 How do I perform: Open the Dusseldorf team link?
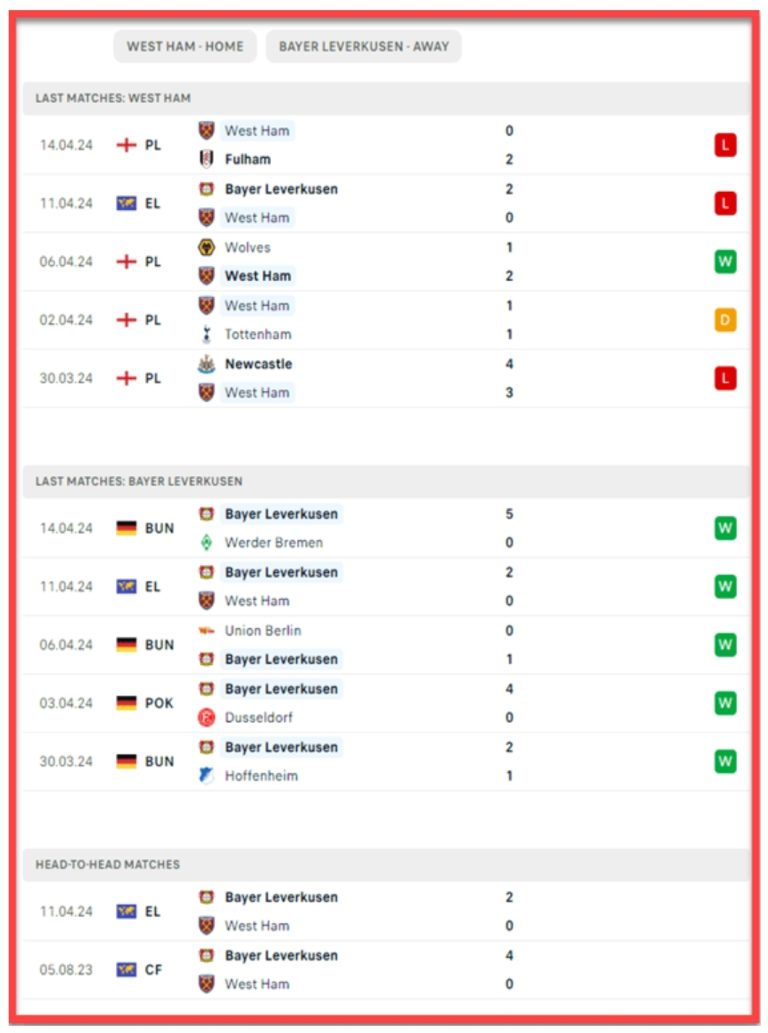pyautogui.click(x=258, y=717)
